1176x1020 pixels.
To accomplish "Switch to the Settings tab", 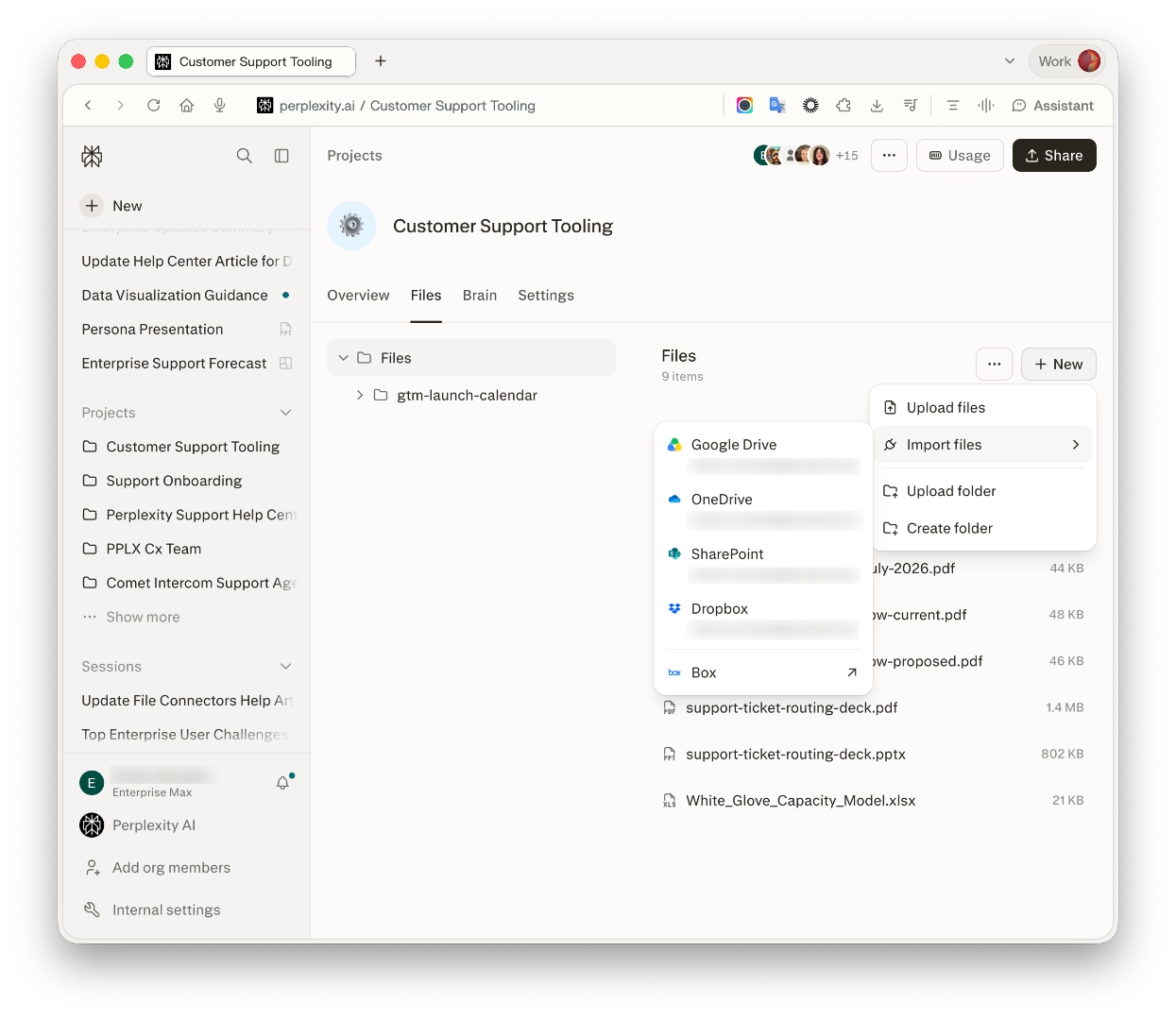I will click(546, 296).
